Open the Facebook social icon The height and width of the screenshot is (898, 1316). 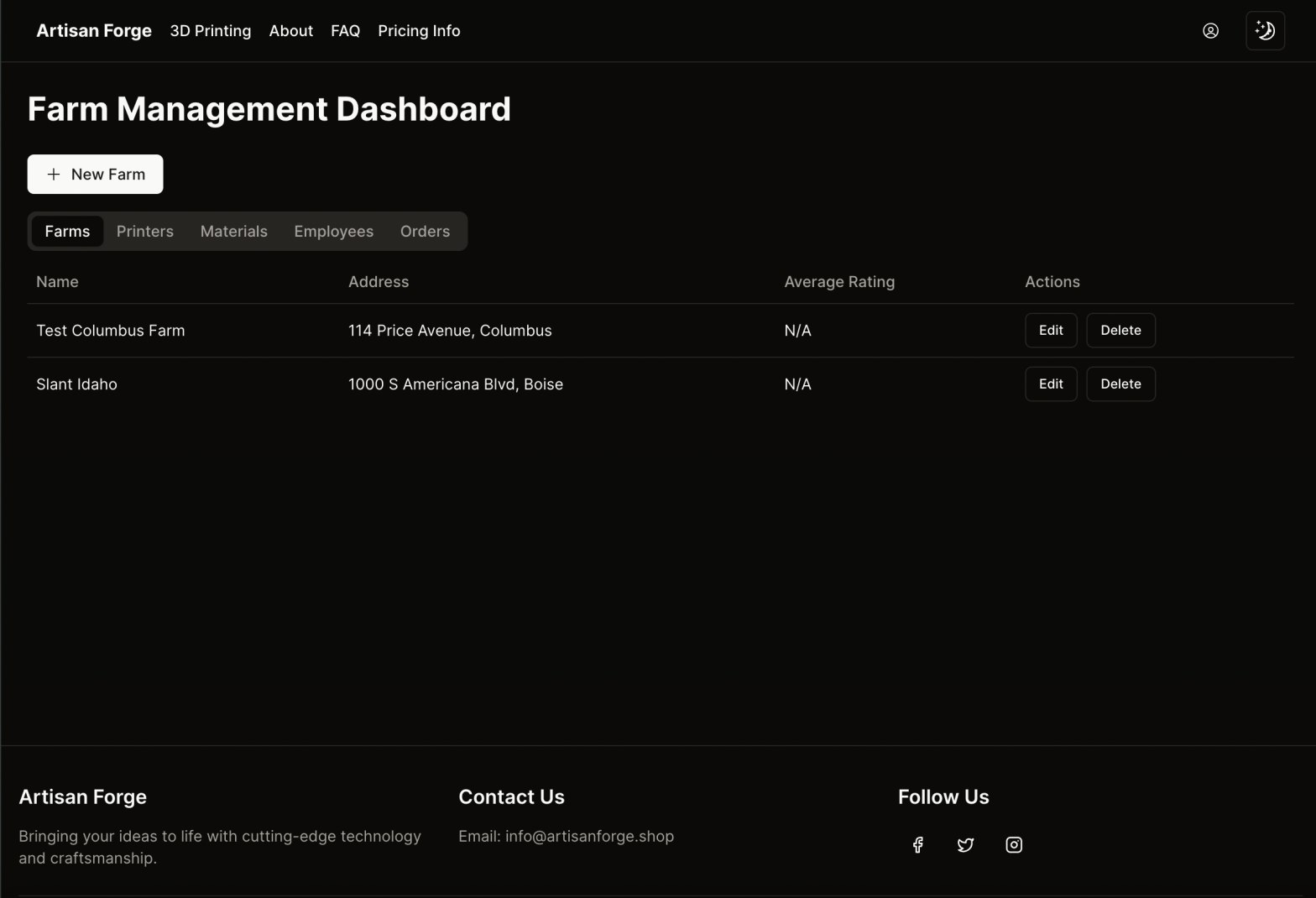click(x=917, y=844)
